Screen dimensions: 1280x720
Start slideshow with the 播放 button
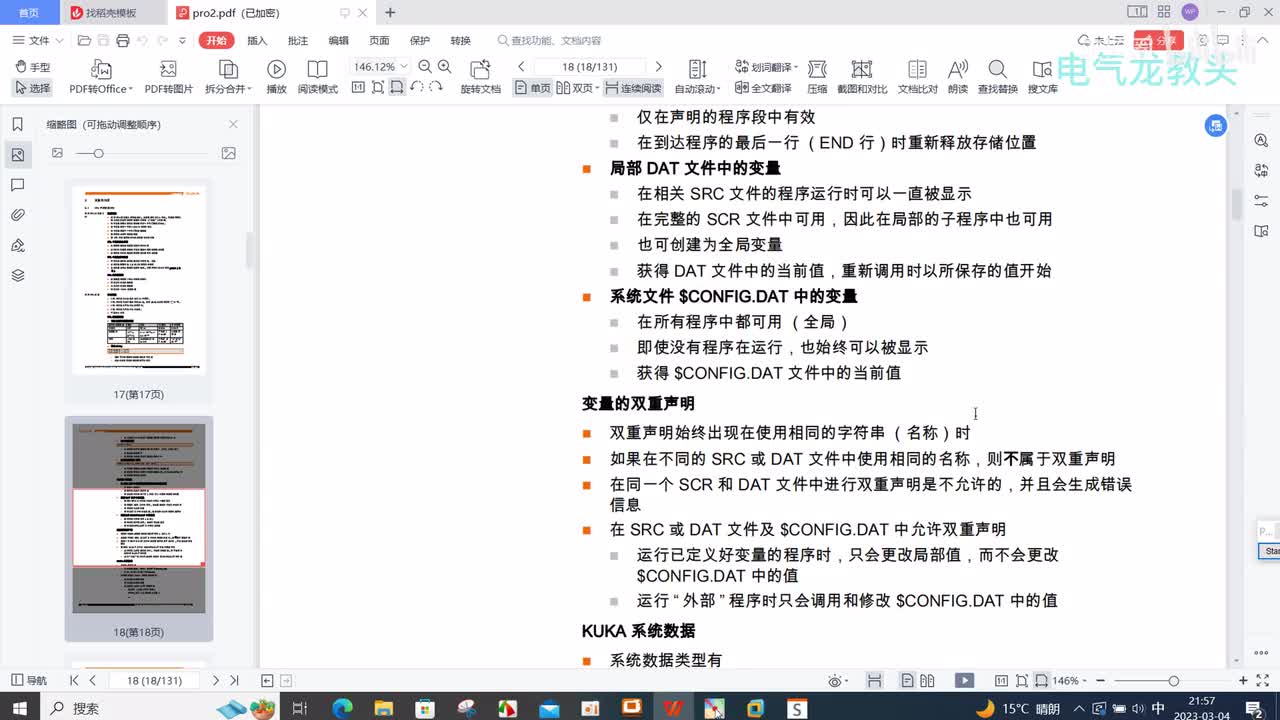276,77
